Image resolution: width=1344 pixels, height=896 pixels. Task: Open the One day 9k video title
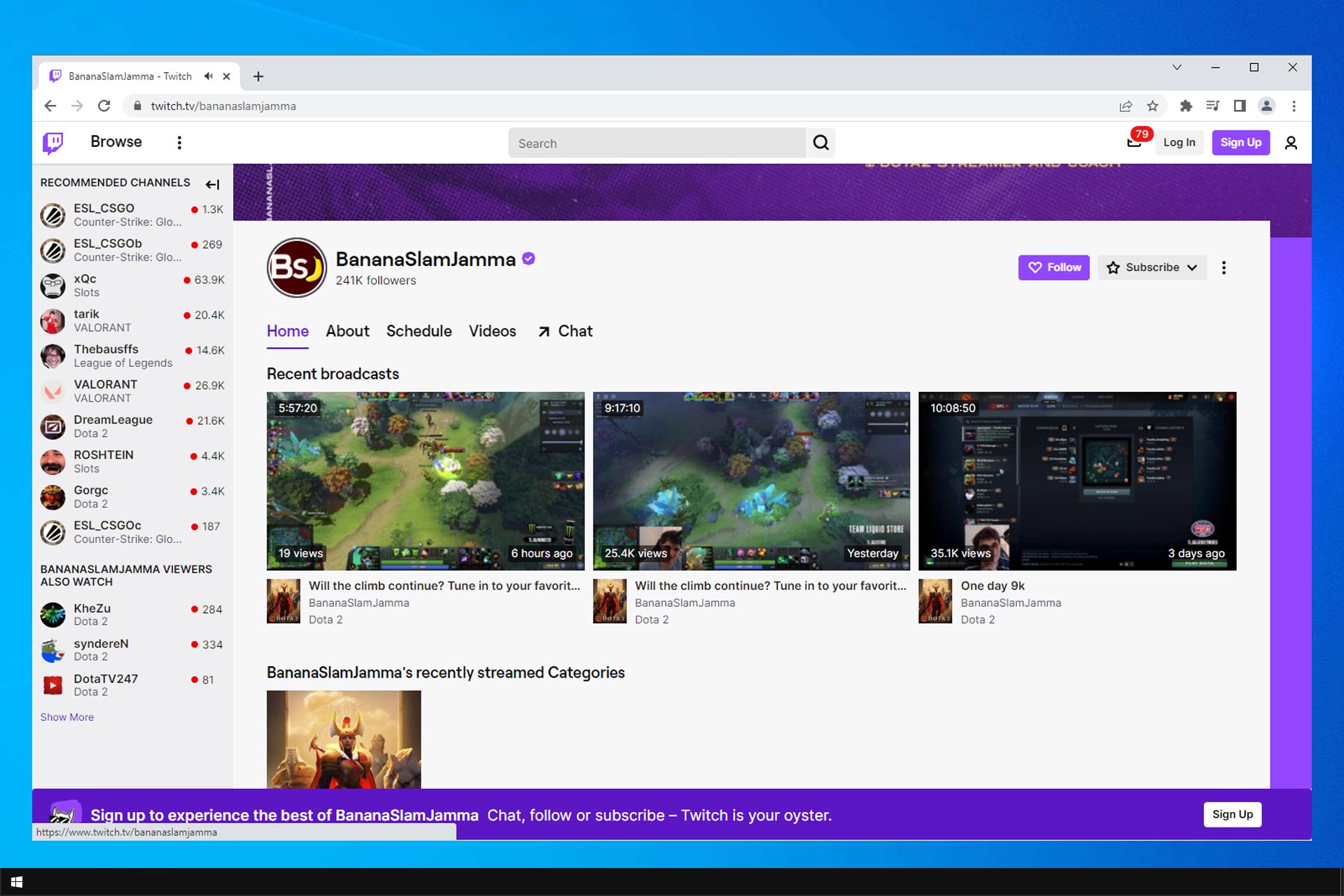(993, 586)
